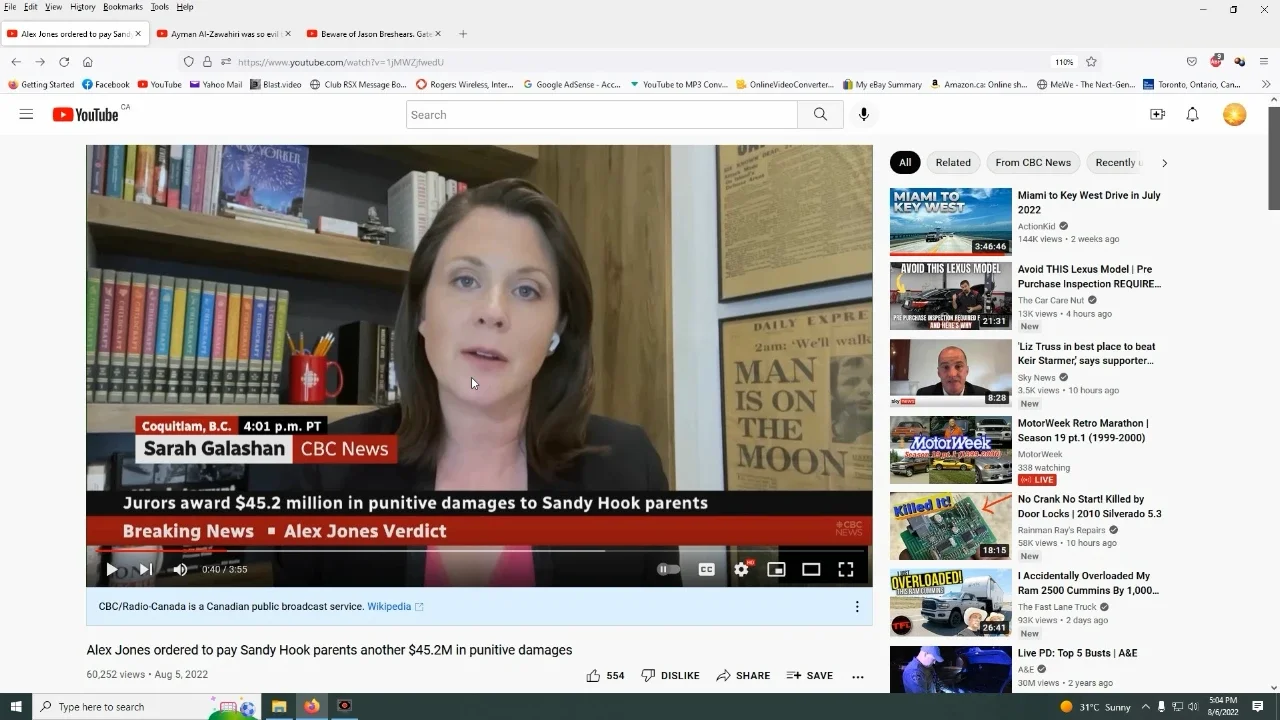
Task: Open the Firefox application hamburger menu
Action: [x=1264, y=62]
